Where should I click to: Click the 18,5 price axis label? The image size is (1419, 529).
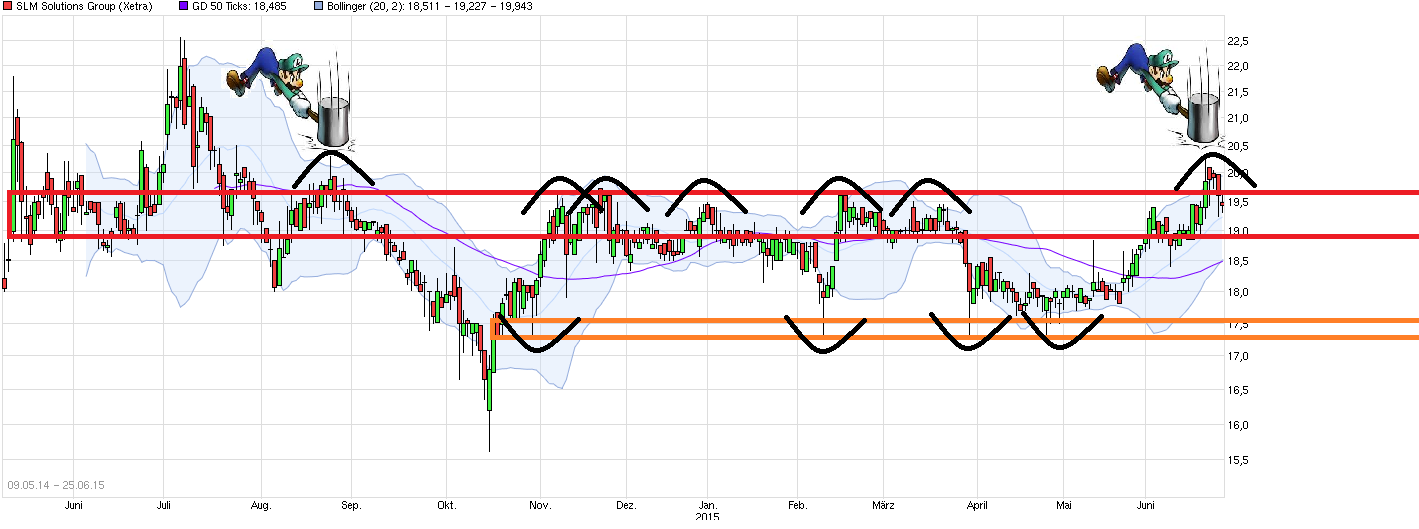1237,261
